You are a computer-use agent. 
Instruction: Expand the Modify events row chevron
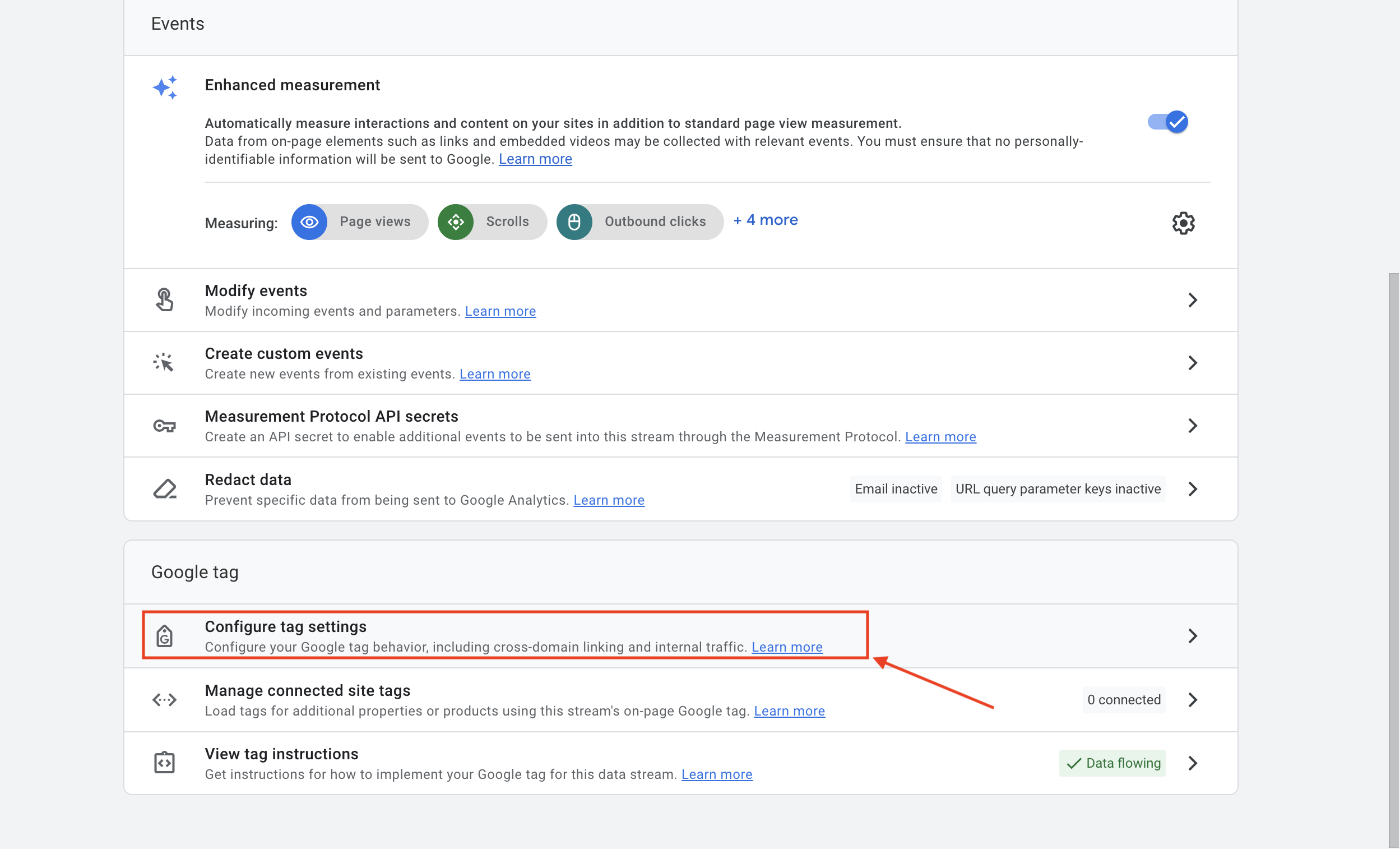[x=1193, y=299]
